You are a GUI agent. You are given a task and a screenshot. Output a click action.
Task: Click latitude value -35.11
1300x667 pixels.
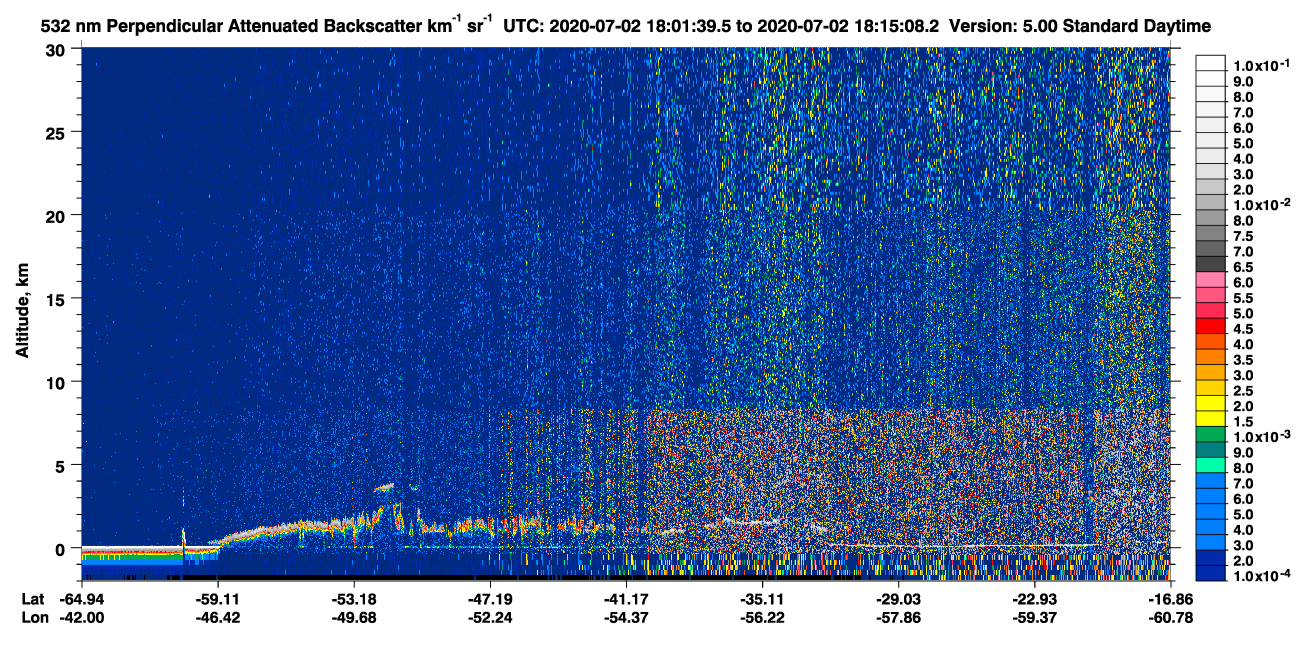(762, 599)
